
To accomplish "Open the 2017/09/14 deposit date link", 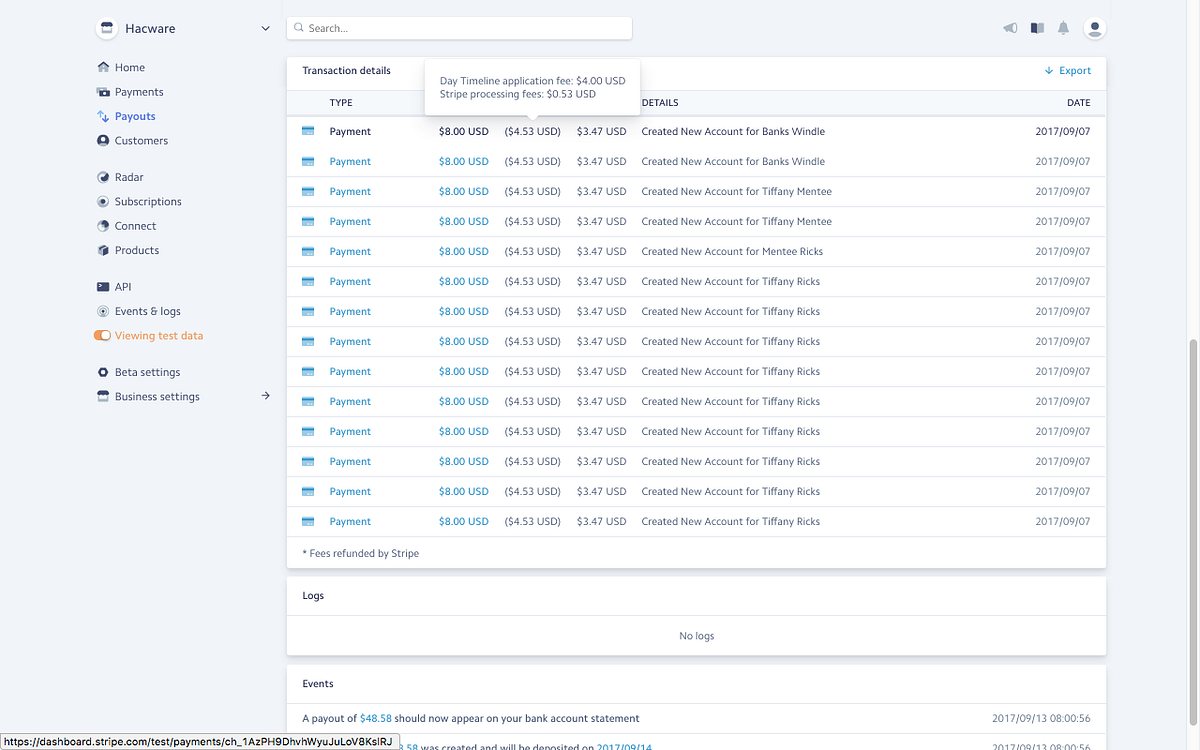I will click(624, 746).
